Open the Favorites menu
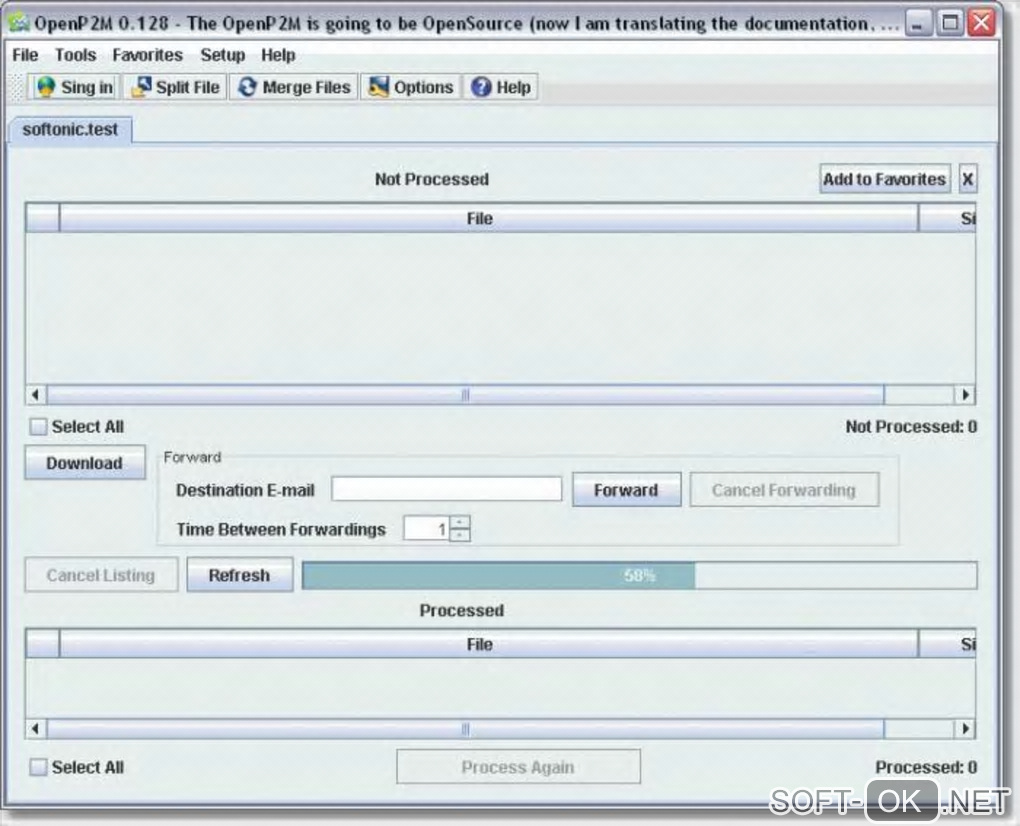 pos(148,55)
